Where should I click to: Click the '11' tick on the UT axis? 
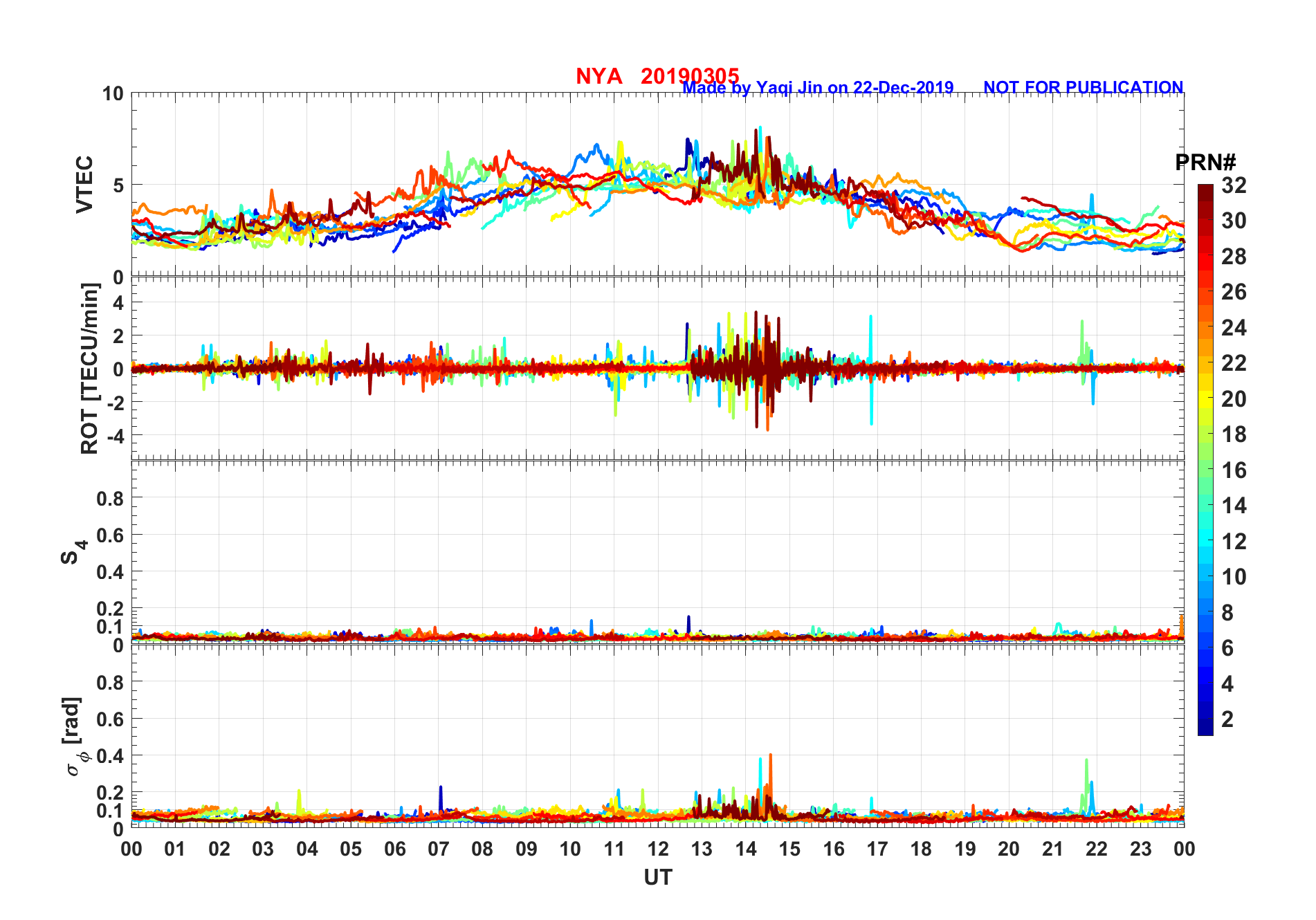[614, 849]
